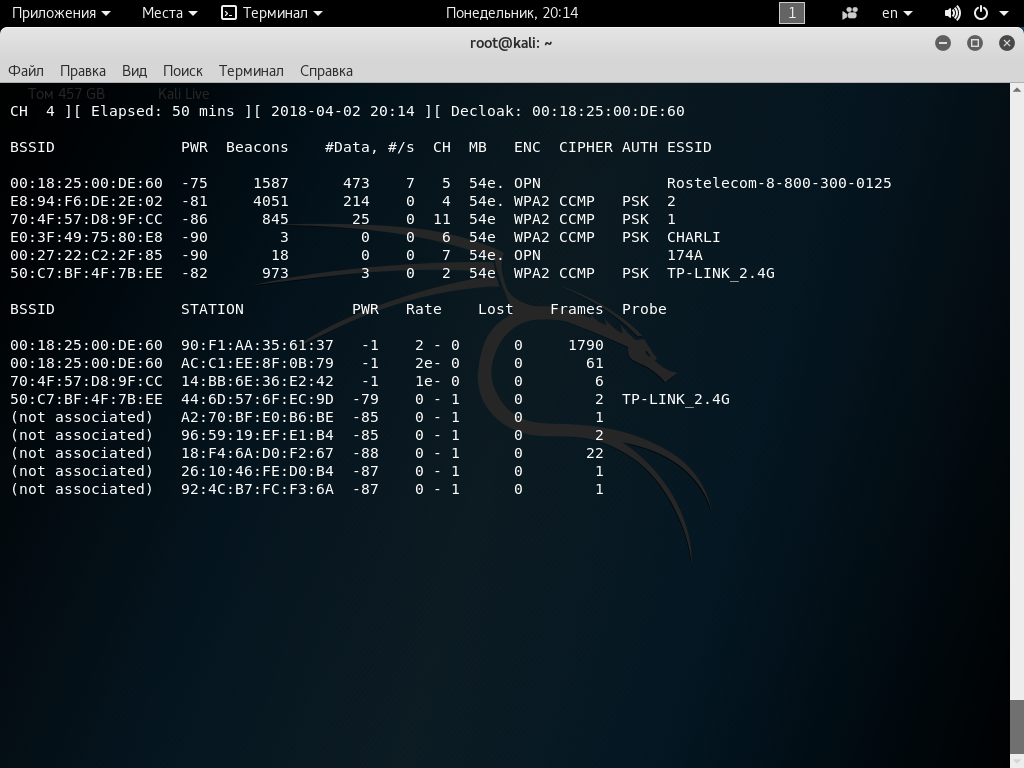Image resolution: width=1024 pixels, height=768 pixels.
Task: Open the Поиск menu
Action: (x=183, y=71)
